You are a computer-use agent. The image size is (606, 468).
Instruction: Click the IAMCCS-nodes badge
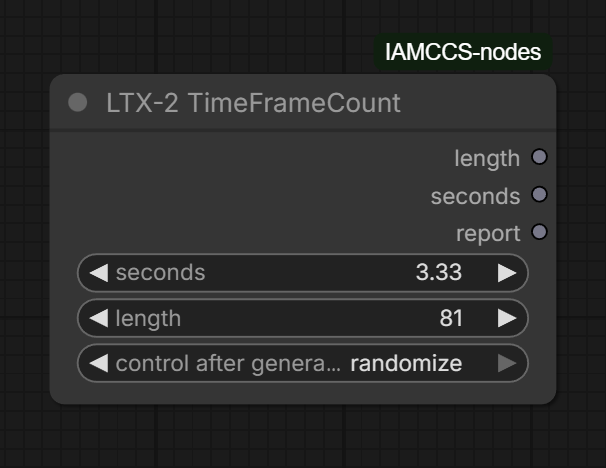click(x=463, y=51)
